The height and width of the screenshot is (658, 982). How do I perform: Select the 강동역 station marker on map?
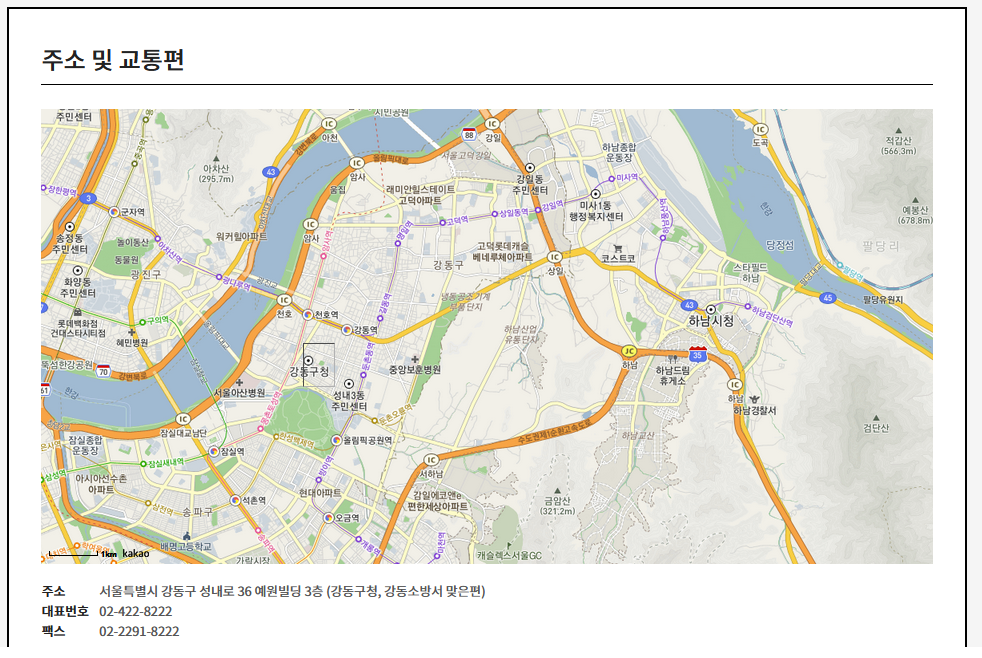pyautogui.click(x=346, y=329)
